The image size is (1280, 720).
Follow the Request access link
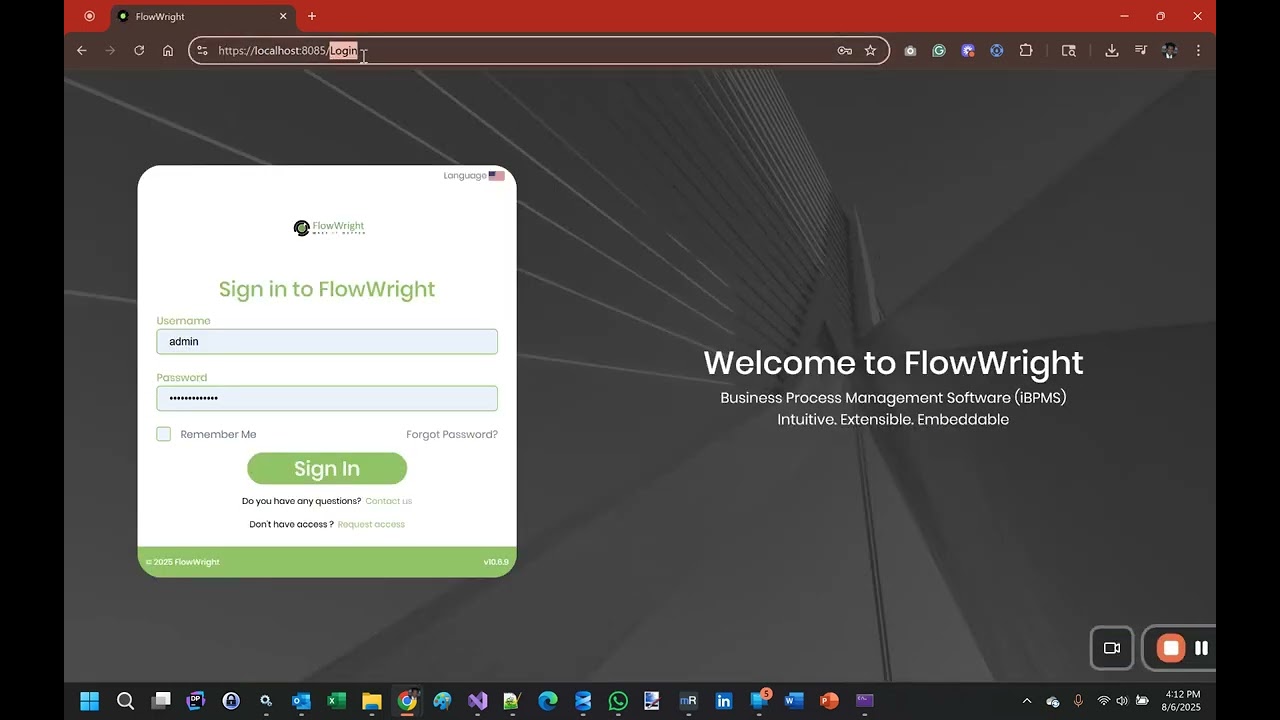click(x=371, y=524)
